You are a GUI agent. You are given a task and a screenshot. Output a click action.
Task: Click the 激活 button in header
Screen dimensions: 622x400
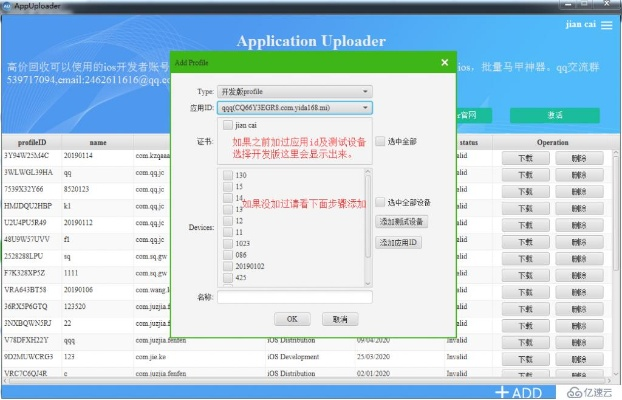[553, 115]
